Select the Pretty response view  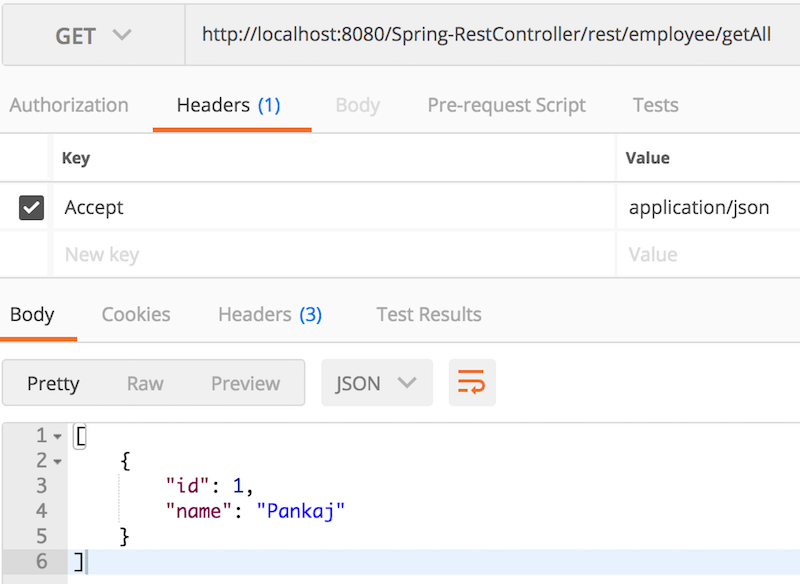[53, 383]
